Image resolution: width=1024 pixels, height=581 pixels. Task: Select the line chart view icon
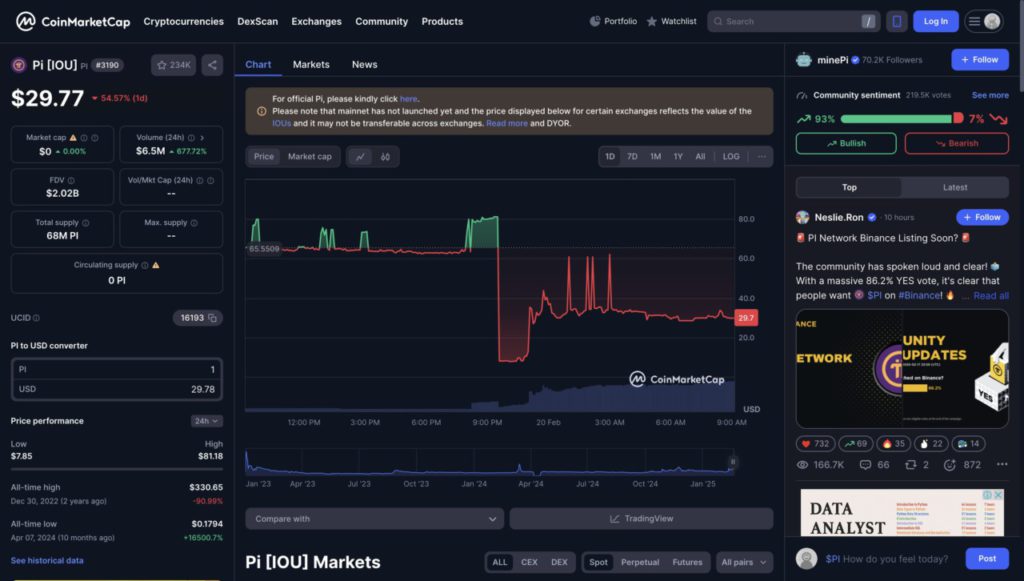tap(359, 157)
